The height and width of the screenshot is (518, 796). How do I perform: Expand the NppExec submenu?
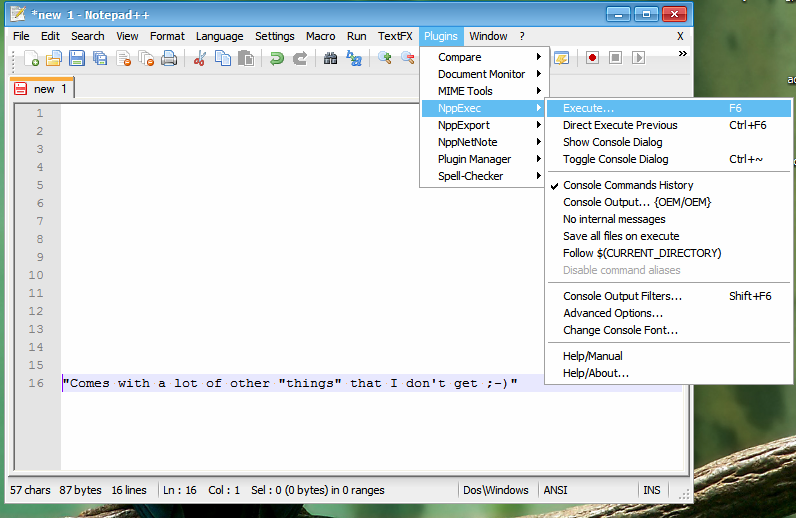(483, 108)
